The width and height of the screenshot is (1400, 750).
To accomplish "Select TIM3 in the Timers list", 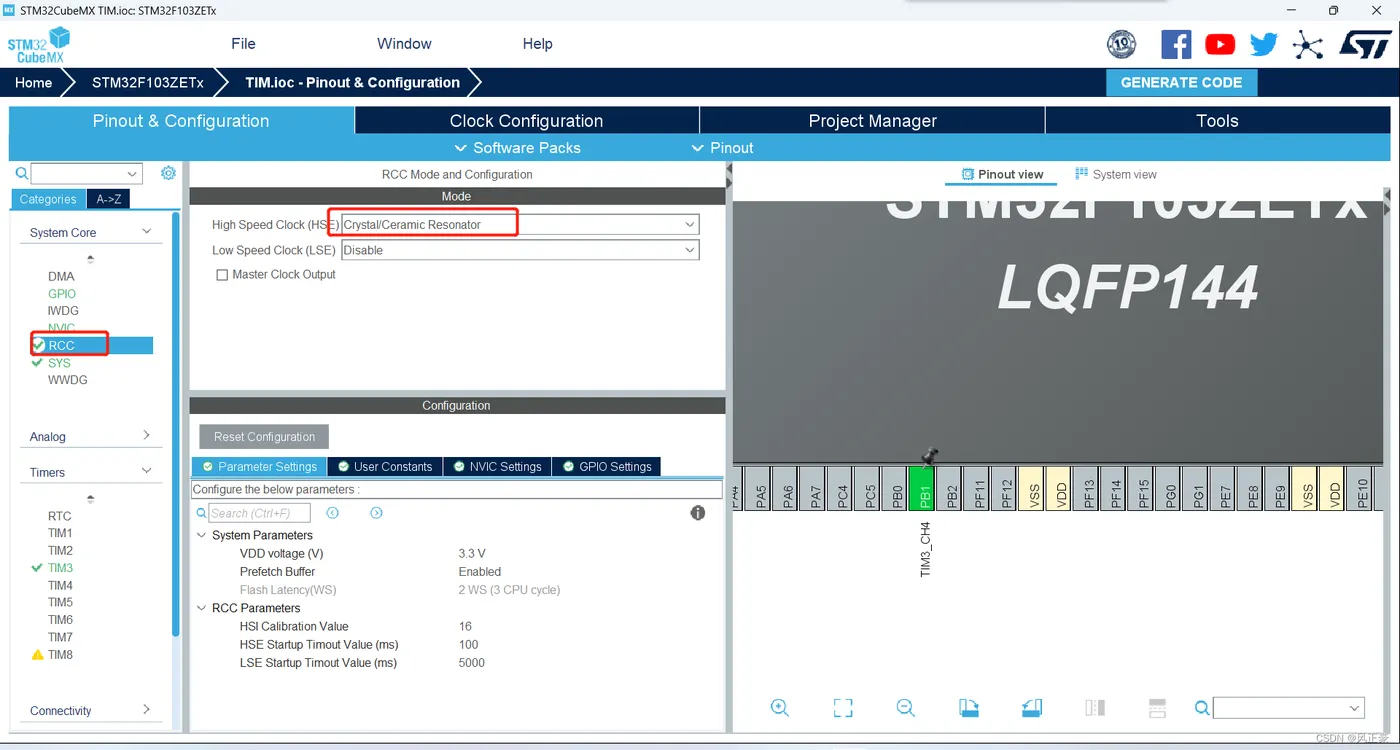I will click(60, 568).
